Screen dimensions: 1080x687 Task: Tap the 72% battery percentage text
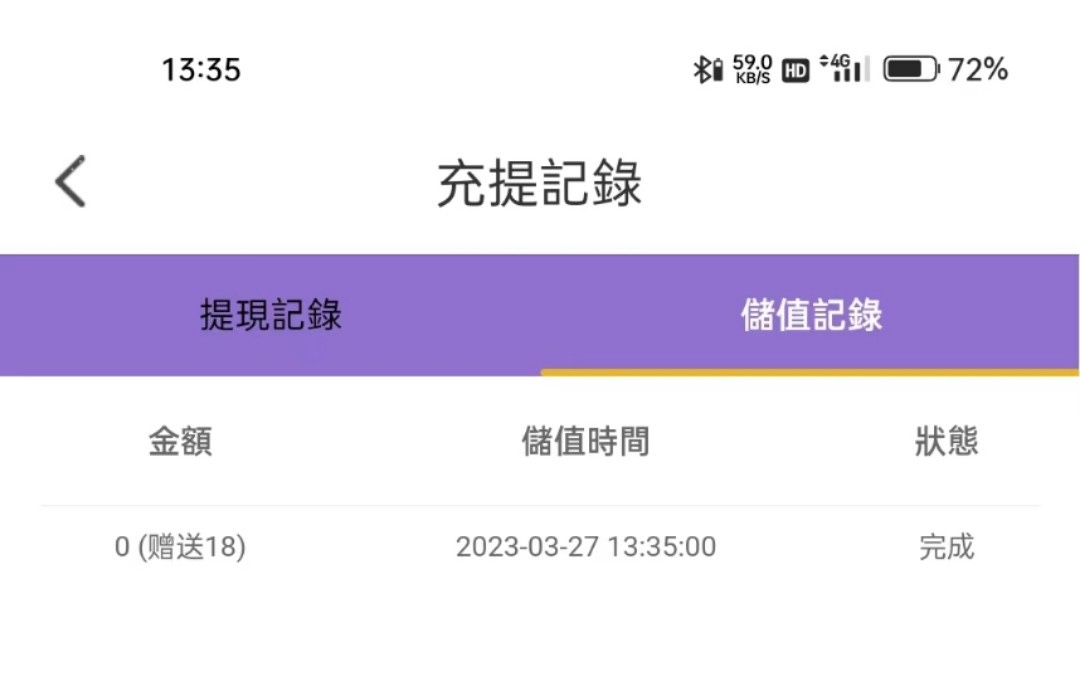977,70
